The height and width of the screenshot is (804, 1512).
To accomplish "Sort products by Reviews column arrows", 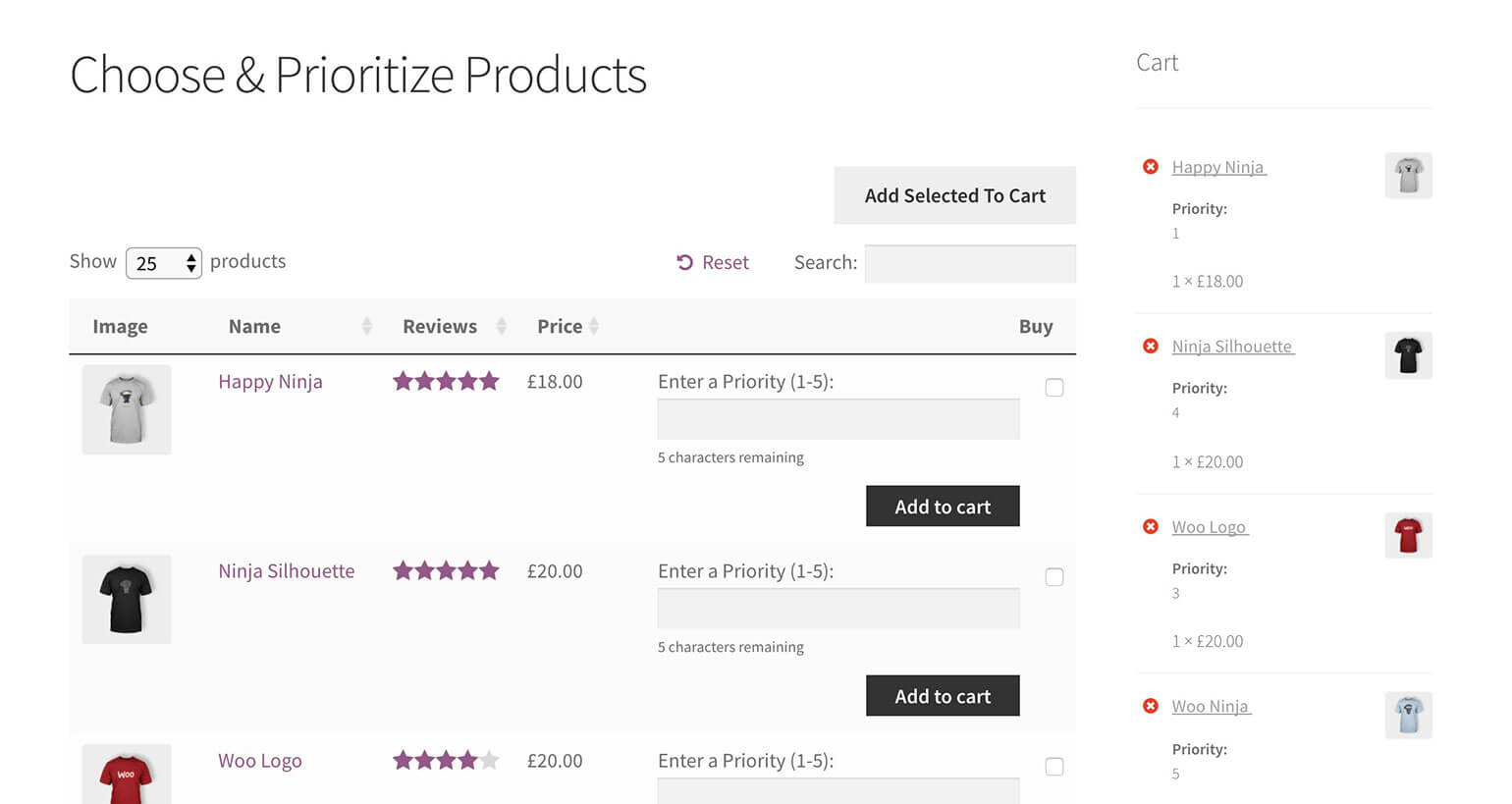I will pyautogui.click(x=501, y=326).
